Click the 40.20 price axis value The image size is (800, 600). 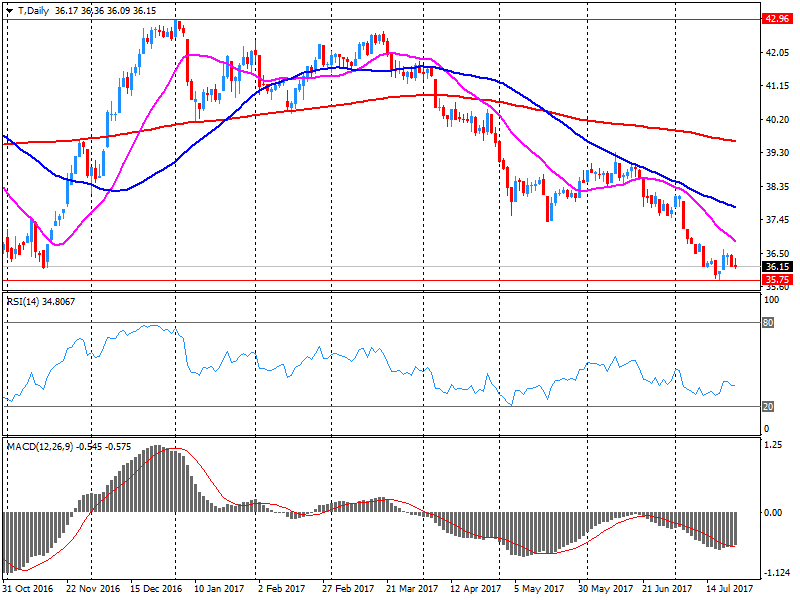pyautogui.click(x=778, y=119)
